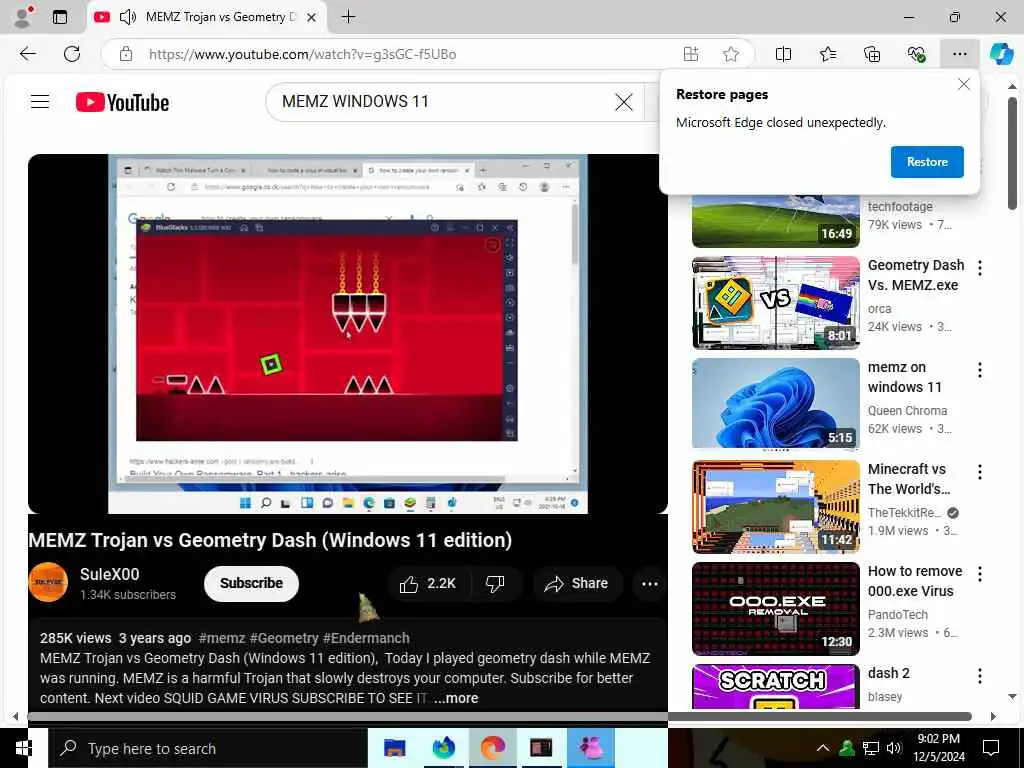Open Edge Settings and more menu
Image resolution: width=1024 pixels, height=768 pixels.
pos(959,54)
